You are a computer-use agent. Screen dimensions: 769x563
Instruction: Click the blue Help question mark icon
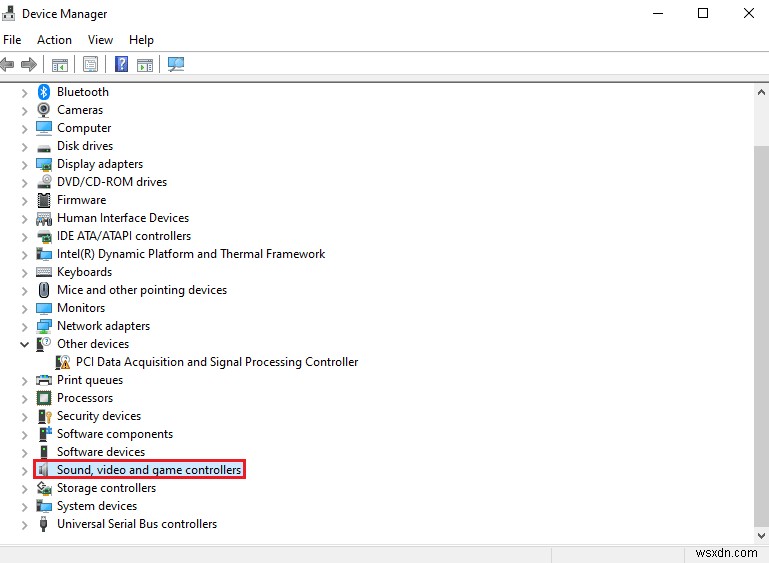click(x=121, y=64)
